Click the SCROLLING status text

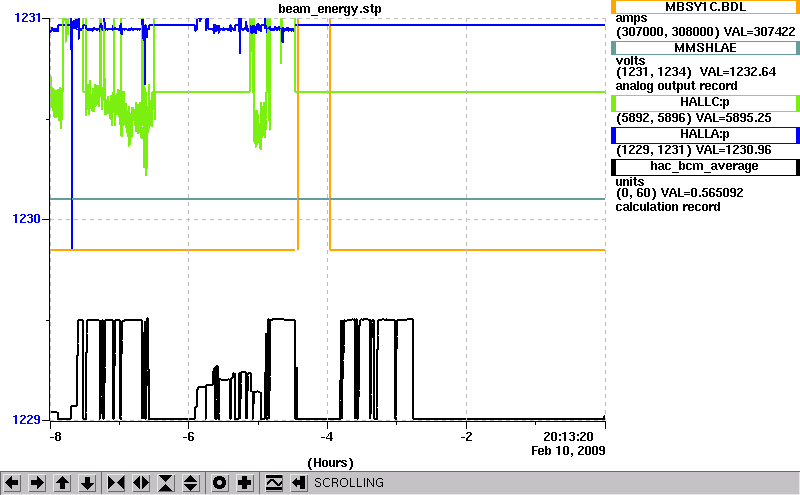coord(349,483)
